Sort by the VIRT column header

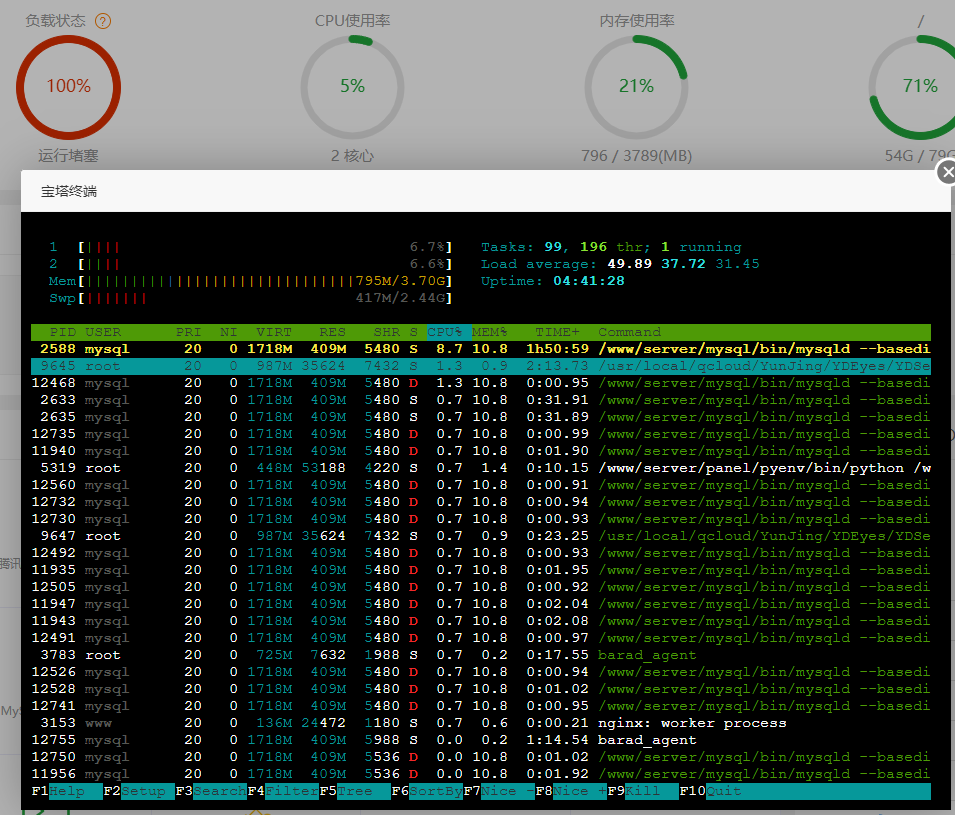273,332
